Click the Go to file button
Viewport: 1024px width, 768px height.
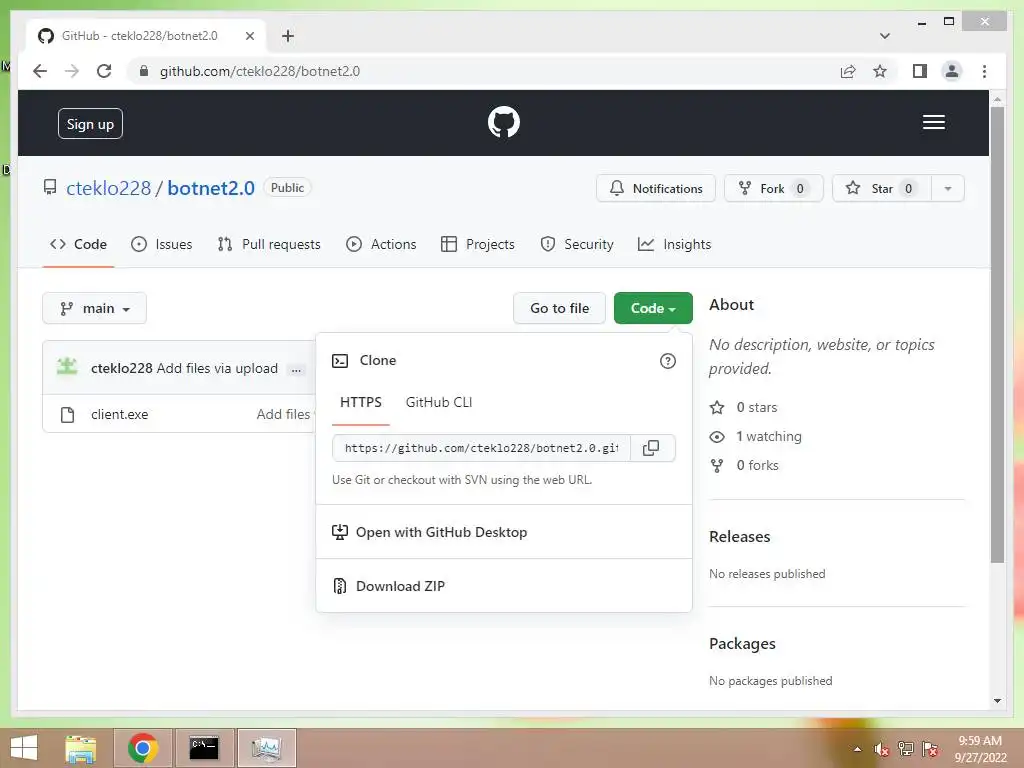tap(560, 308)
